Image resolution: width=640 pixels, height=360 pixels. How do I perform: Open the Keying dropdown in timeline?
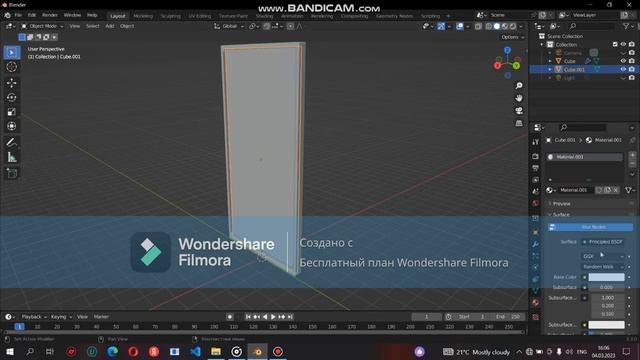click(61, 317)
